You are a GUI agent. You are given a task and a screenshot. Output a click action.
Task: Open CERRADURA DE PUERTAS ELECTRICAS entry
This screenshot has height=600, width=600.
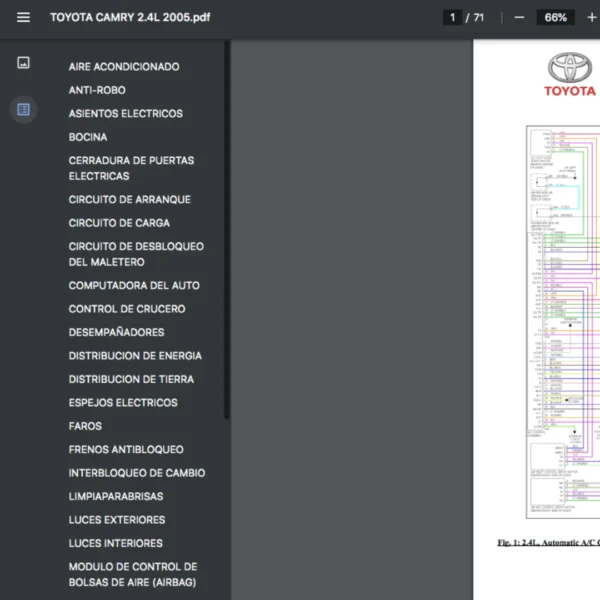pyautogui.click(x=131, y=168)
